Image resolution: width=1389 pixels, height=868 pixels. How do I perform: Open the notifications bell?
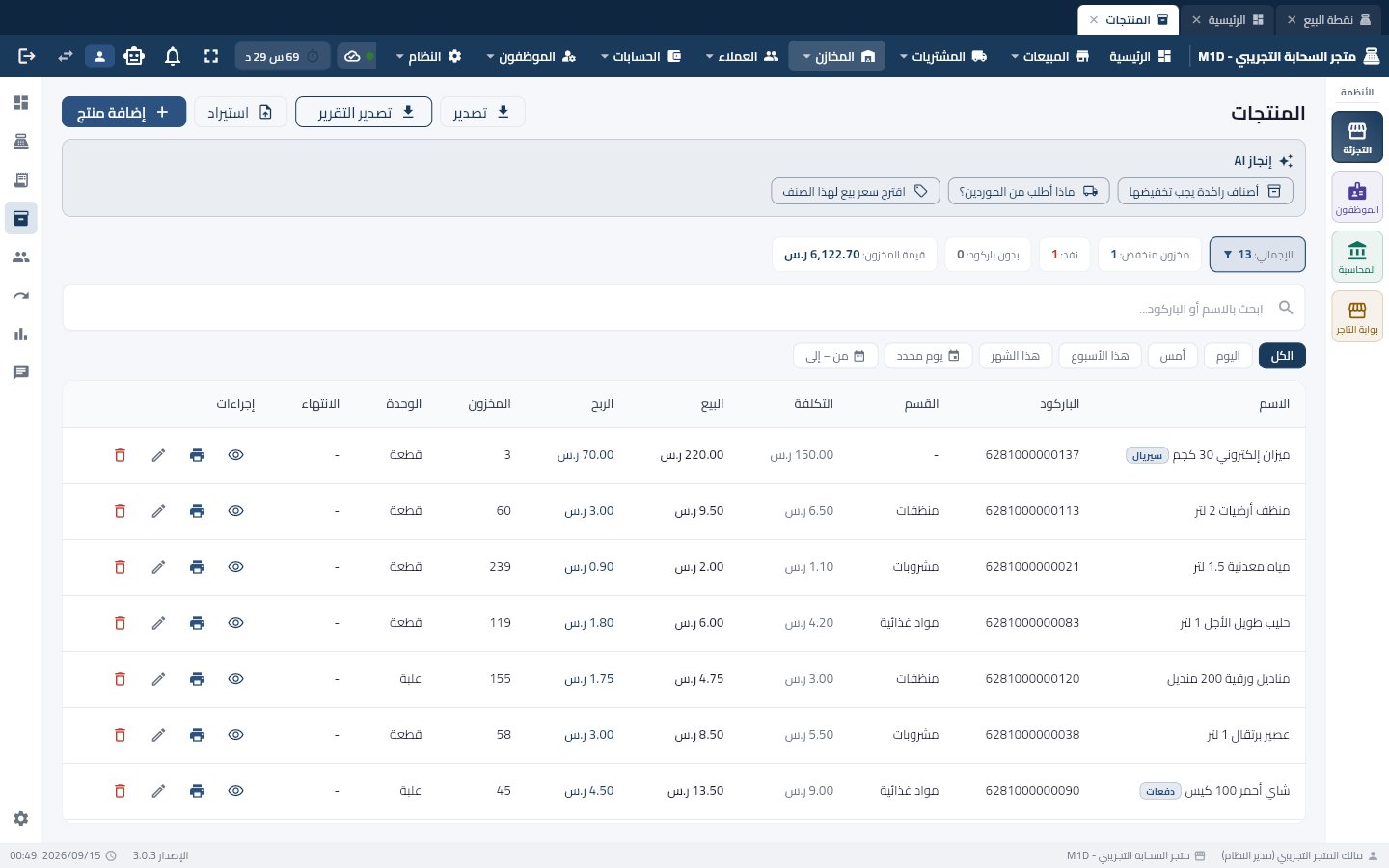pyautogui.click(x=173, y=57)
